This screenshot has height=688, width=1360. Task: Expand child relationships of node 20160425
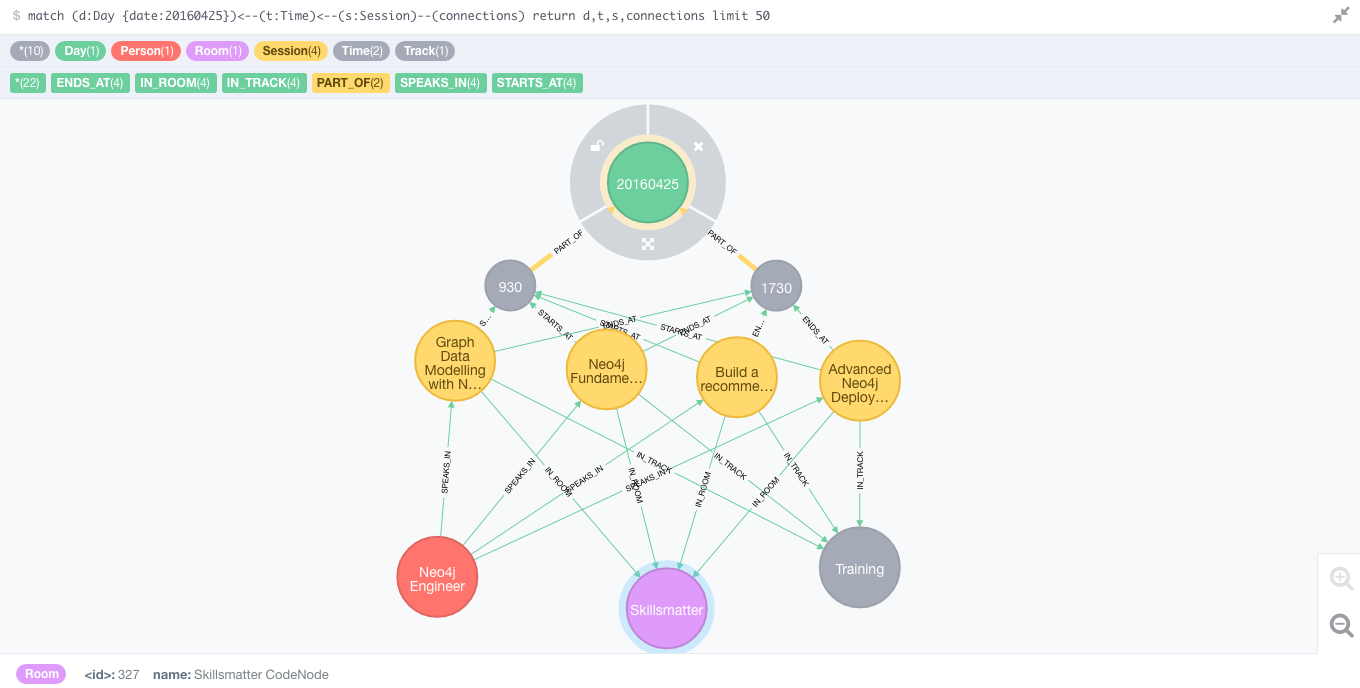648,243
